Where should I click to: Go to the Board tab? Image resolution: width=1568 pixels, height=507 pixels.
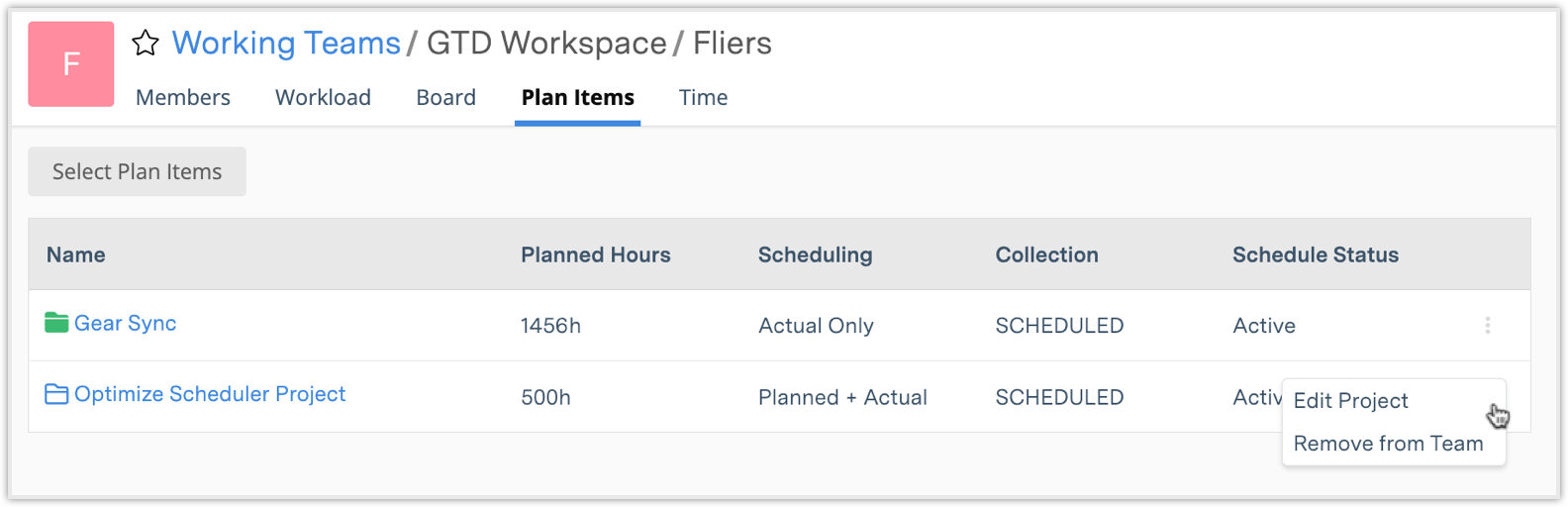pyautogui.click(x=445, y=98)
